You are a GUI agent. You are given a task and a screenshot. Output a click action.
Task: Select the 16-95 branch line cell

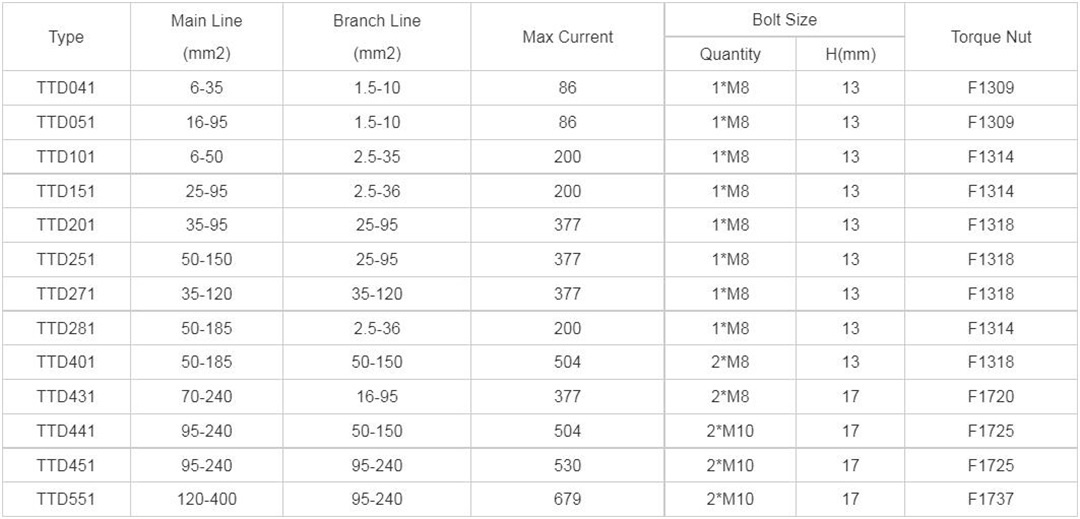[x=377, y=396]
